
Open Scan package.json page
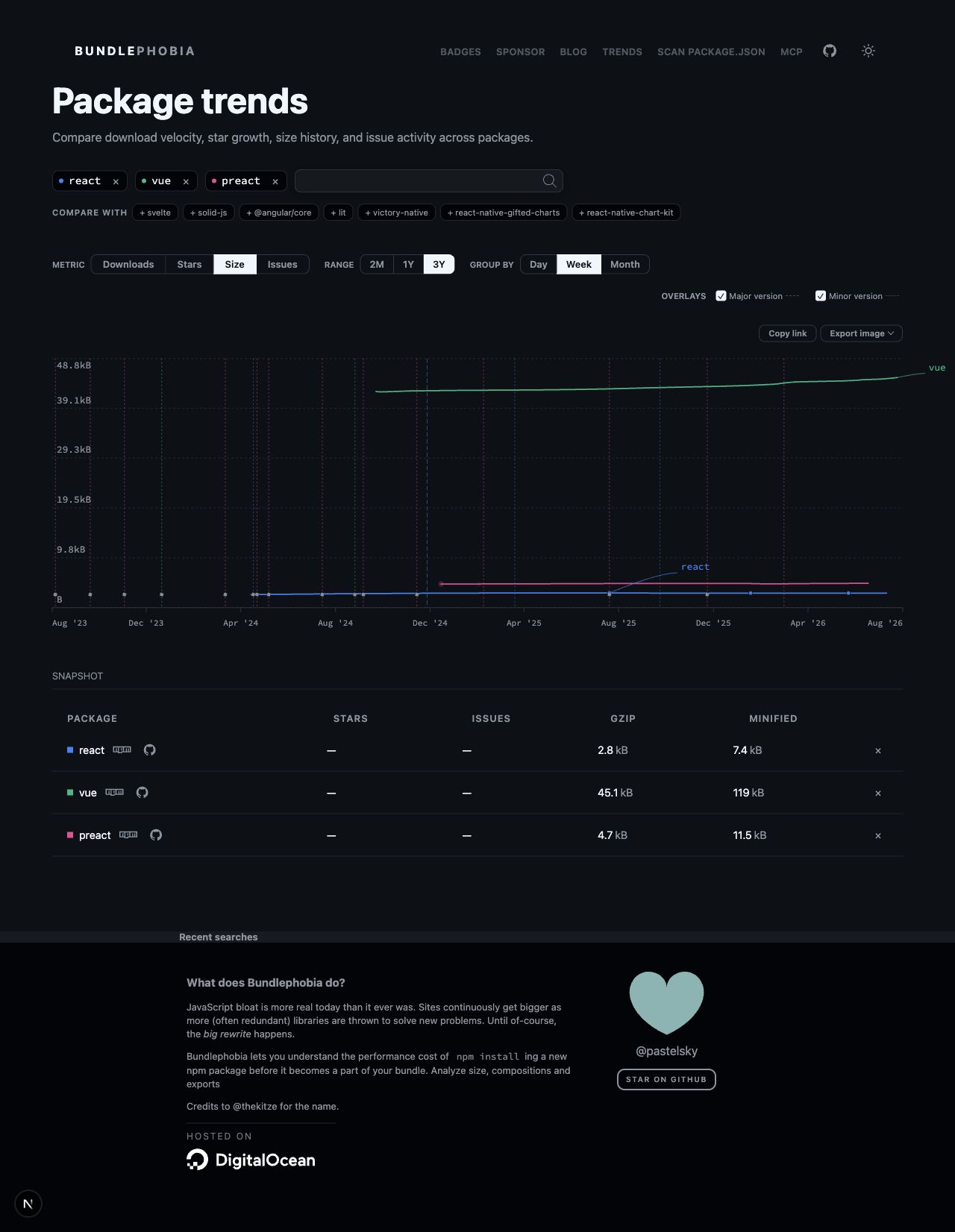(711, 51)
